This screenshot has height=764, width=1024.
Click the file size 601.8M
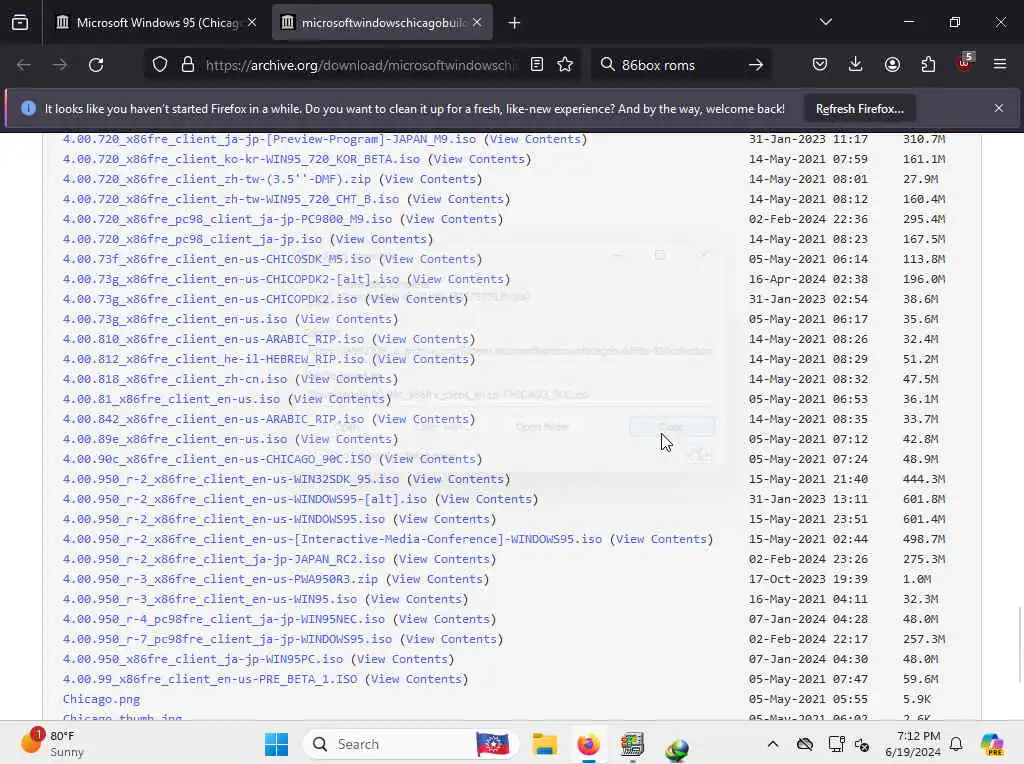[x=924, y=500]
